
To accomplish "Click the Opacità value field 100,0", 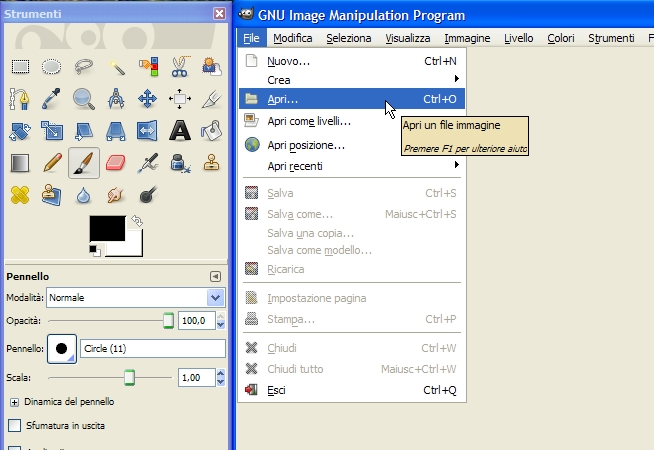I will pos(196,321).
